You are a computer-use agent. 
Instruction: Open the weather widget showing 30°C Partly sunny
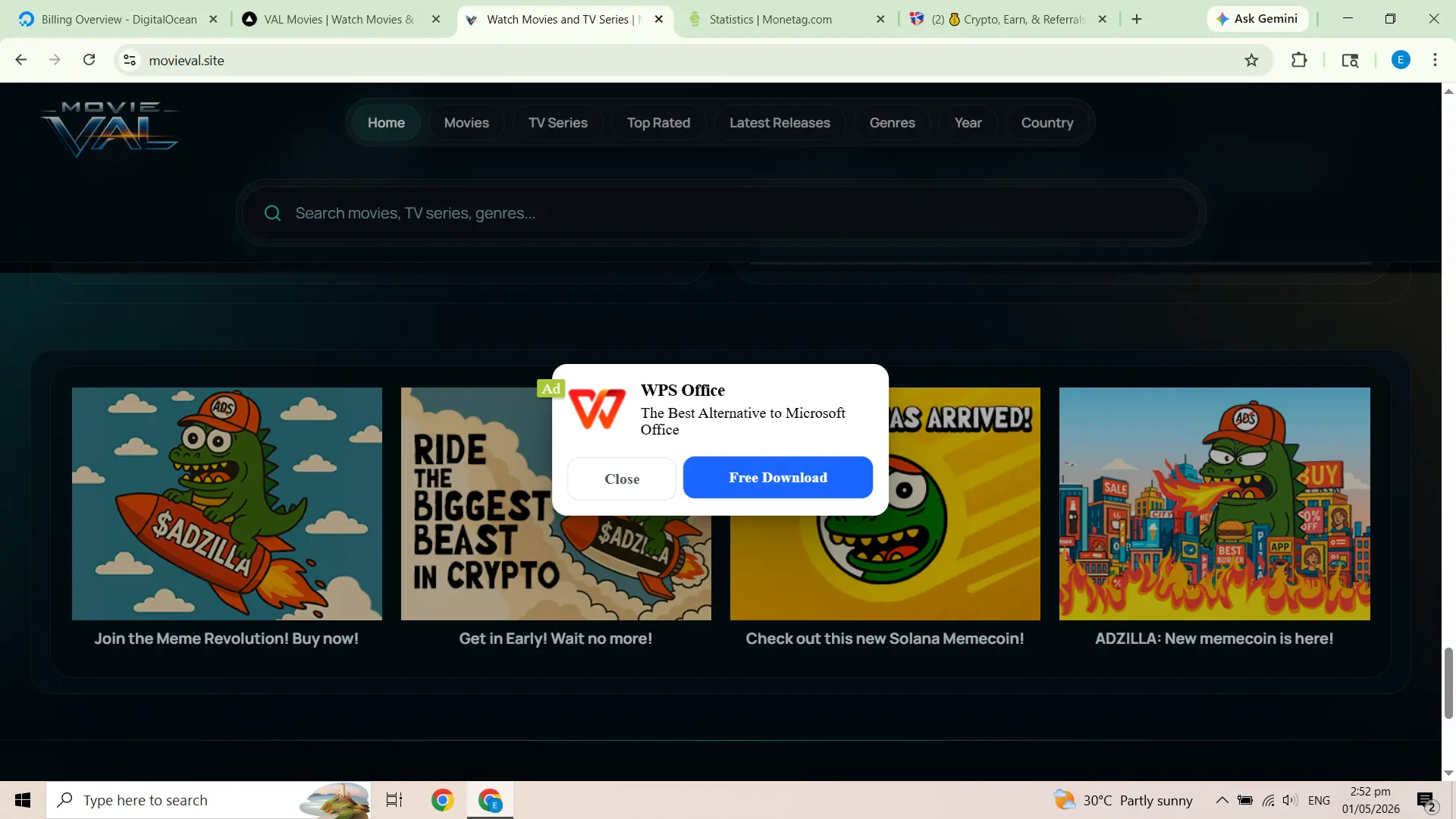click(1123, 800)
